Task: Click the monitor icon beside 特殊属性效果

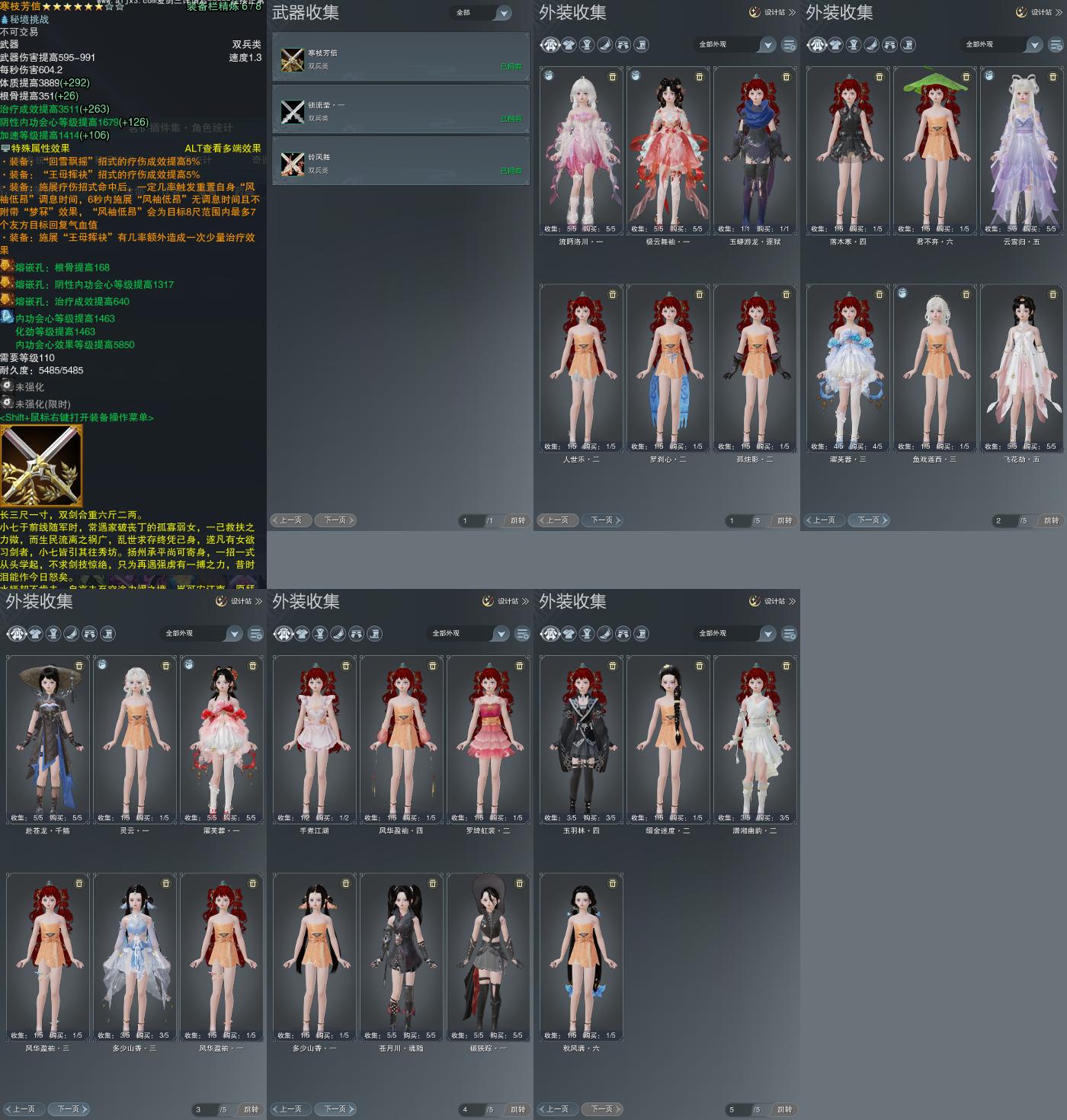Action: click(x=5, y=149)
